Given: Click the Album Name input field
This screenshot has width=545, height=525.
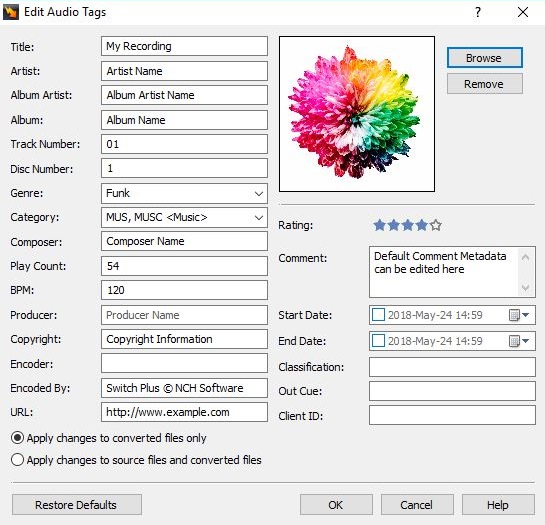Looking at the screenshot, I should [x=184, y=120].
